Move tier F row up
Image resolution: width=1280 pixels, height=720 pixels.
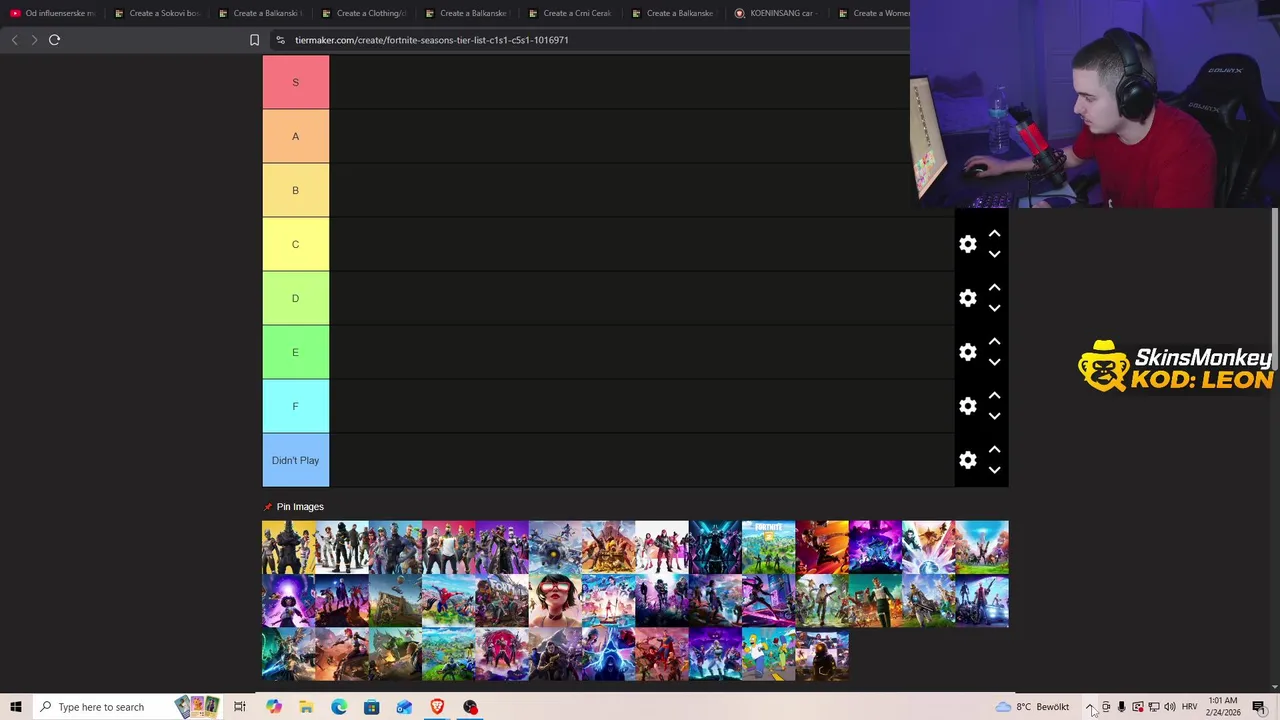pos(994,395)
